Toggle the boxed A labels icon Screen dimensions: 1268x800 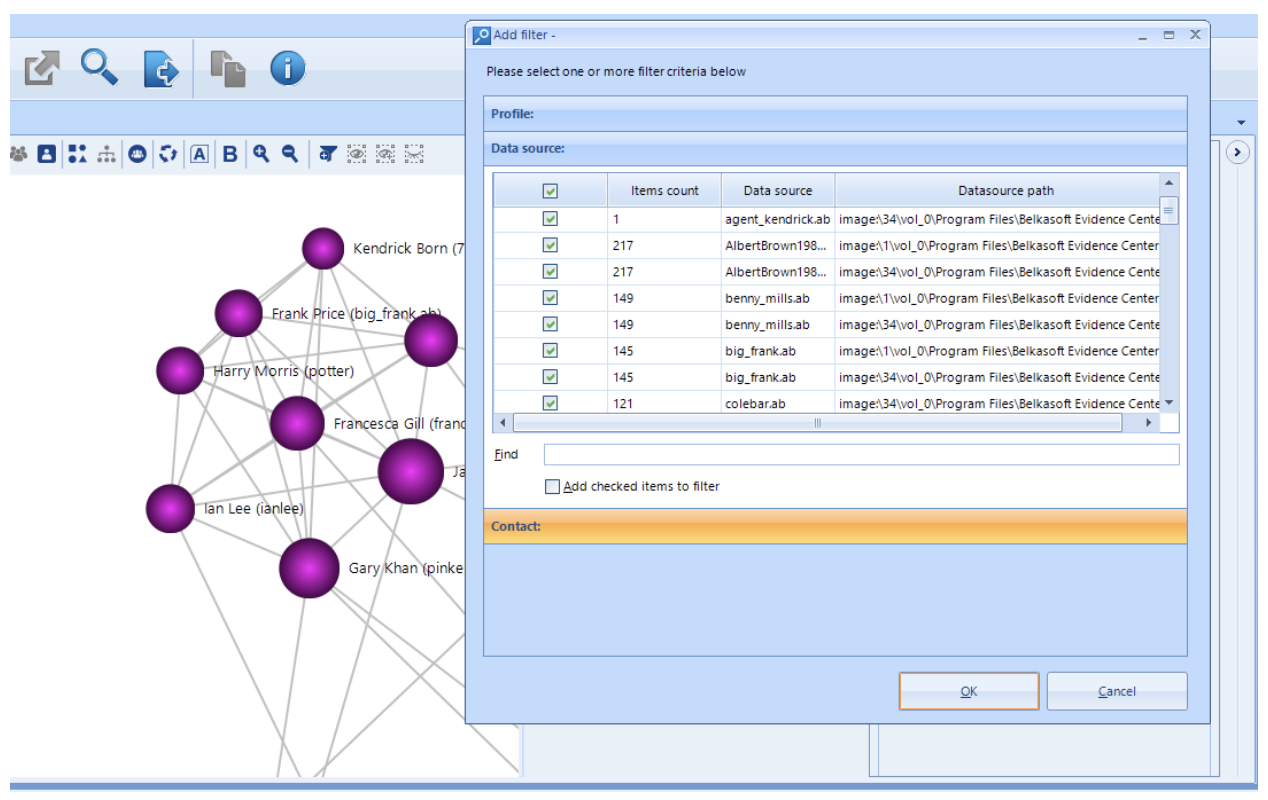pos(200,154)
